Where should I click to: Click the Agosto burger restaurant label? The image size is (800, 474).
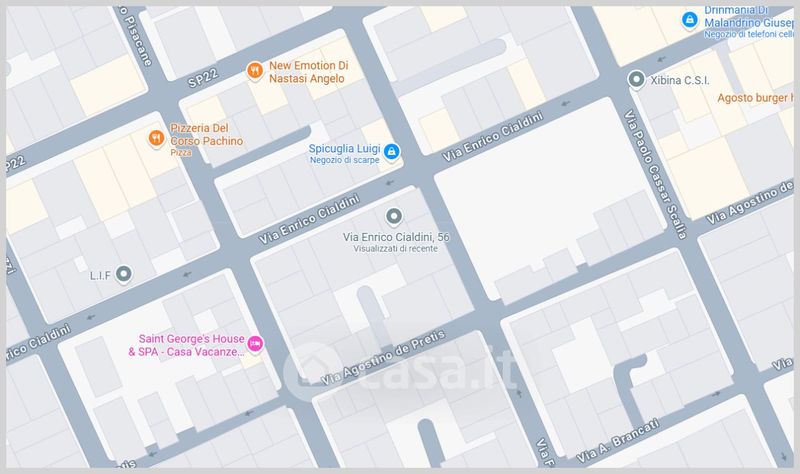tap(756, 97)
